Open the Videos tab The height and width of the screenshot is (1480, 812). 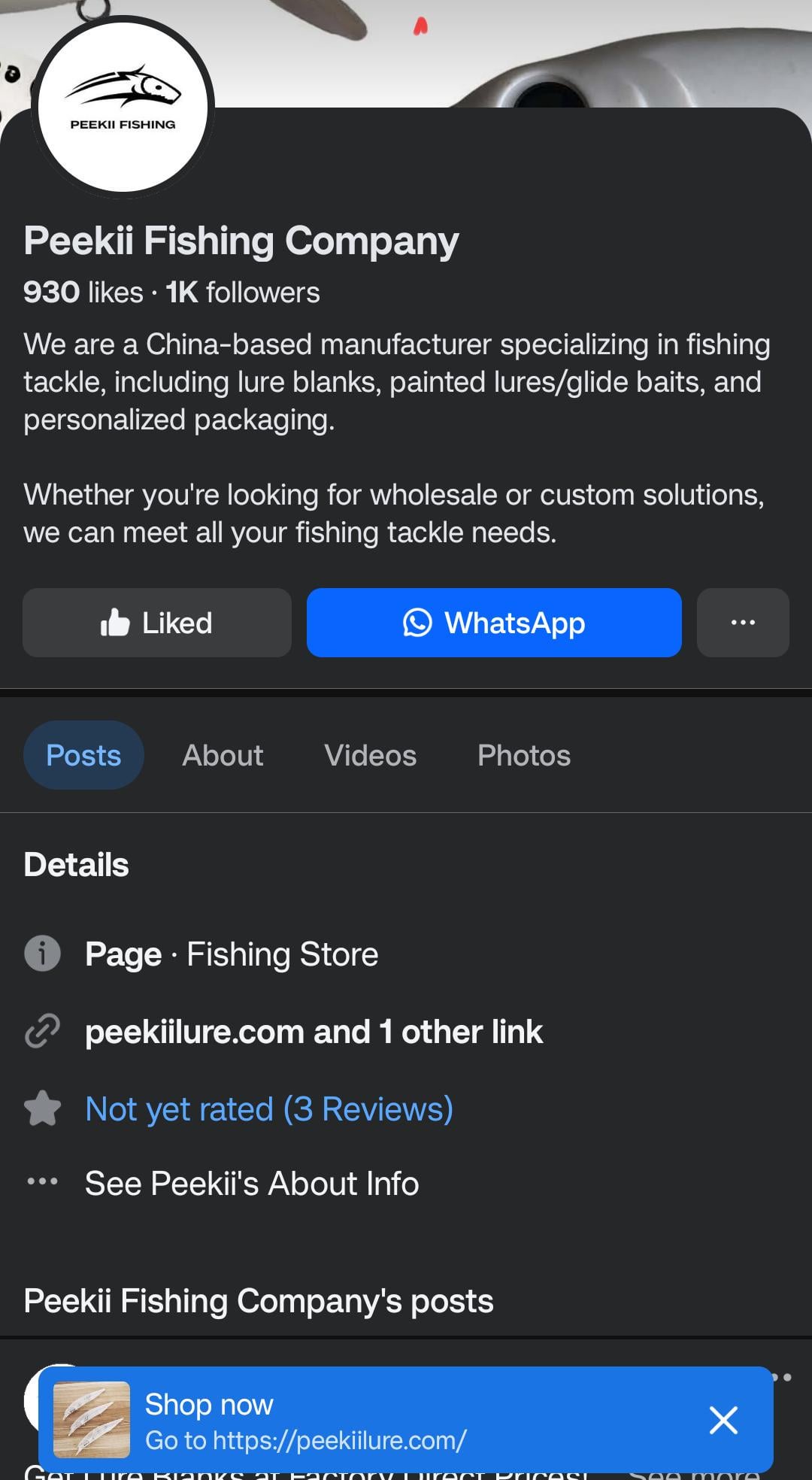click(x=370, y=755)
